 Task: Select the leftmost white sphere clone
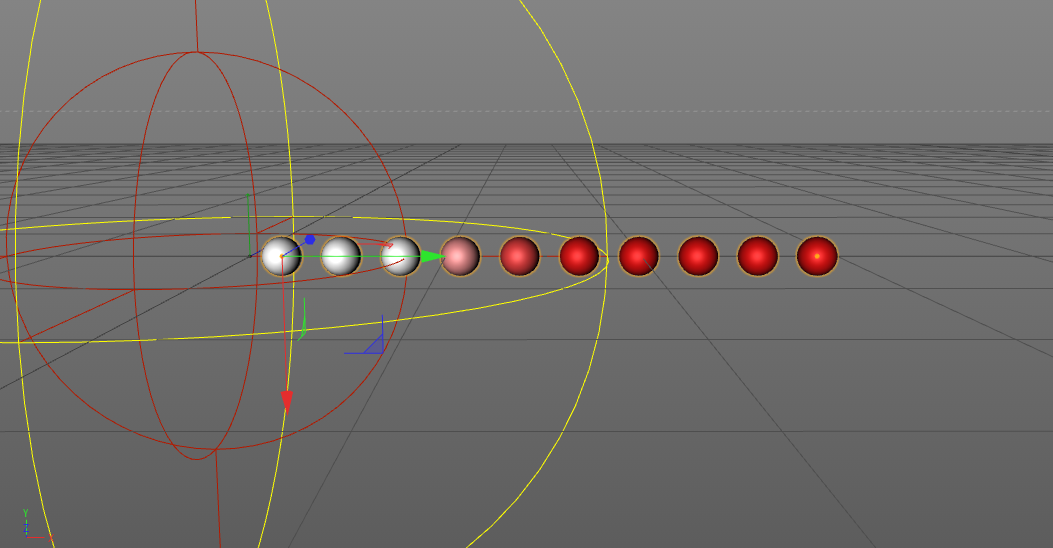(281, 256)
